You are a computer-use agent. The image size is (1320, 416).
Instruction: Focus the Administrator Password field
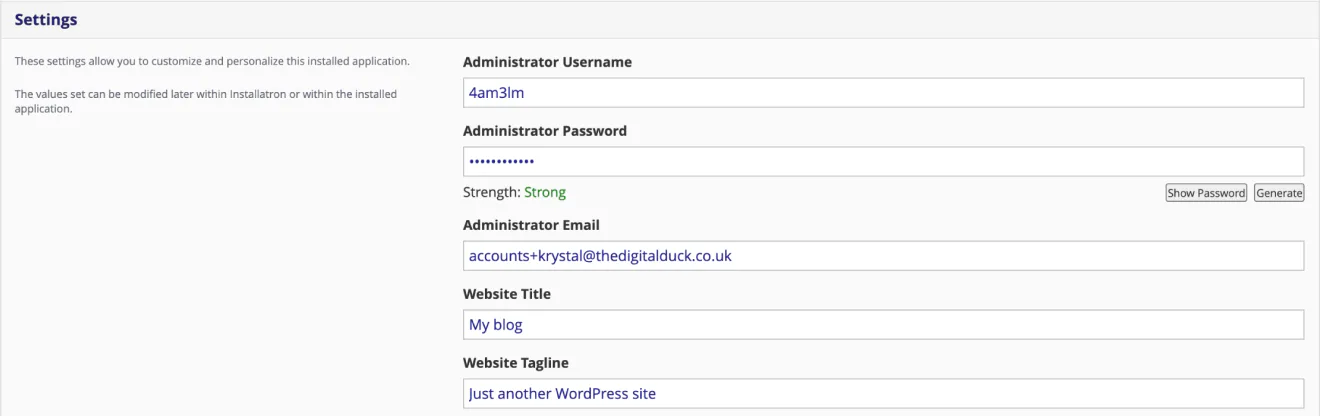883,161
